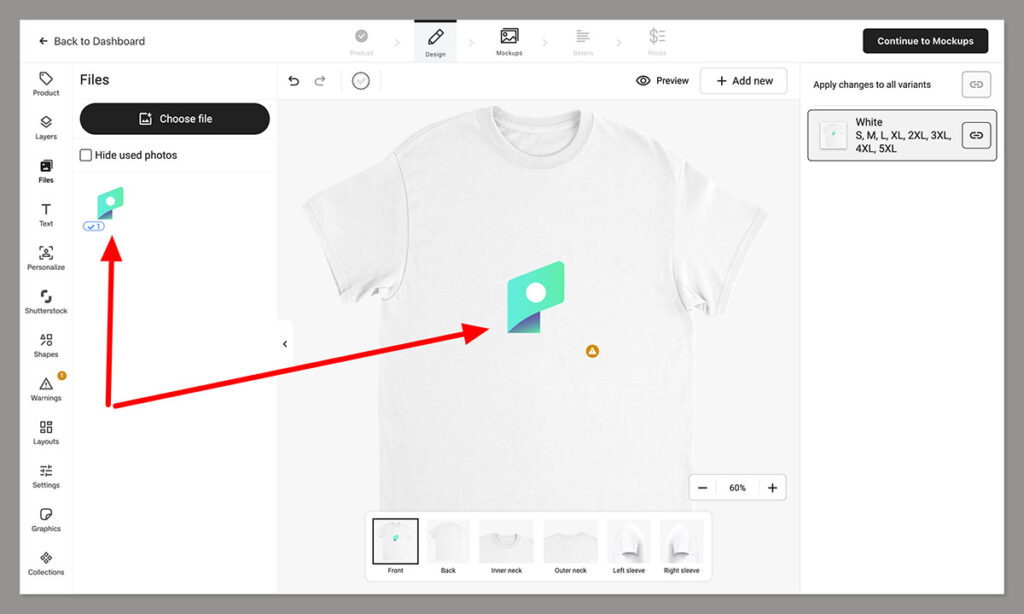Go to the Details step
This screenshot has height=614, width=1024.
[x=583, y=42]
